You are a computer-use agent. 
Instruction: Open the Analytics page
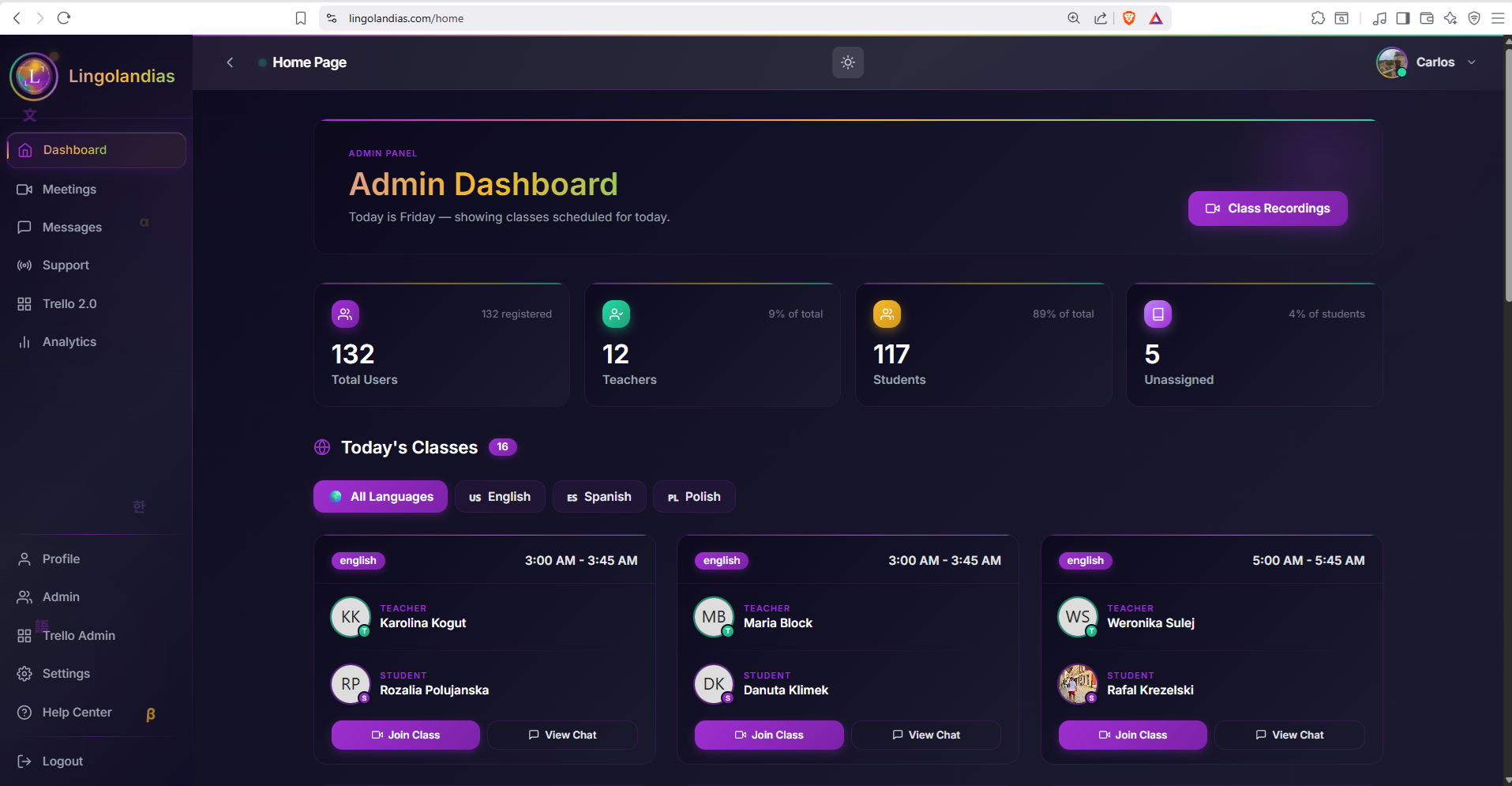coord(69,342)
